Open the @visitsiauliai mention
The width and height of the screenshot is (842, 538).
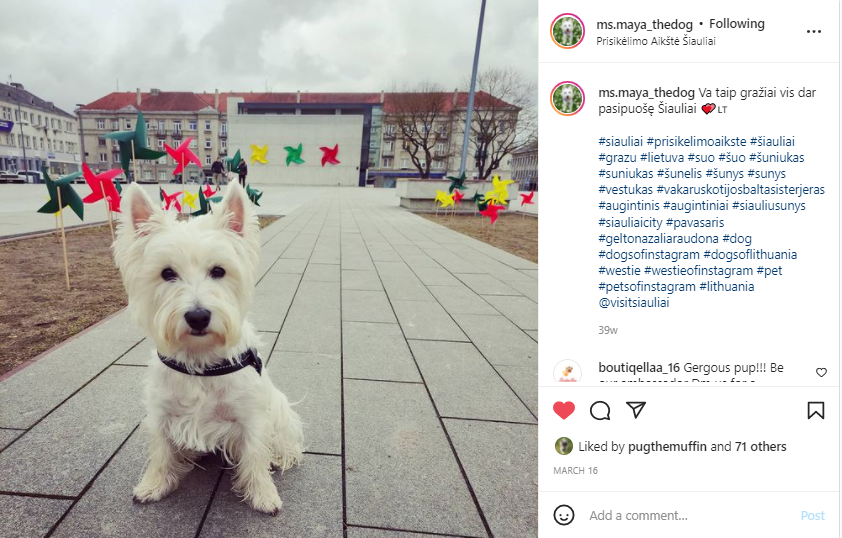coord(634,302)
